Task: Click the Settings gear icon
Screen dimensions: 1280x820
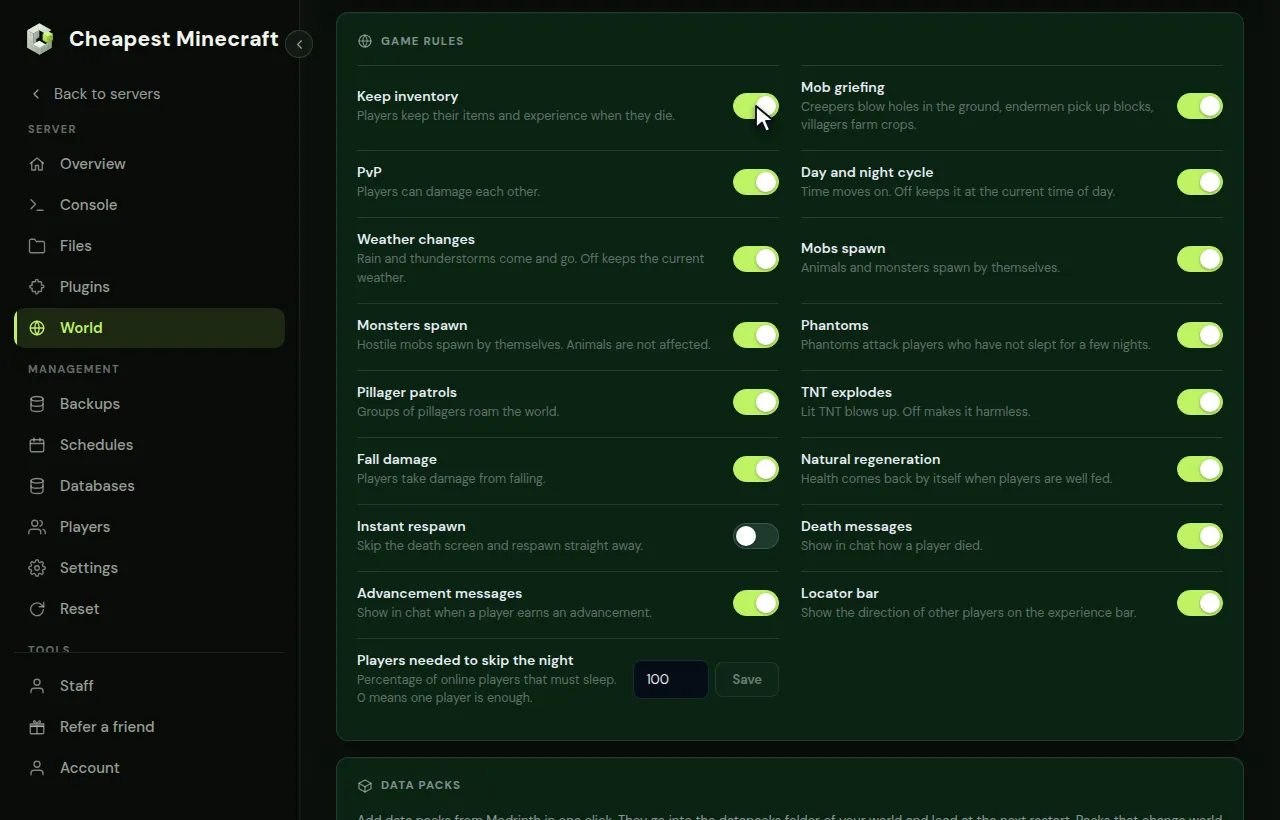Action: coord(37,568)
